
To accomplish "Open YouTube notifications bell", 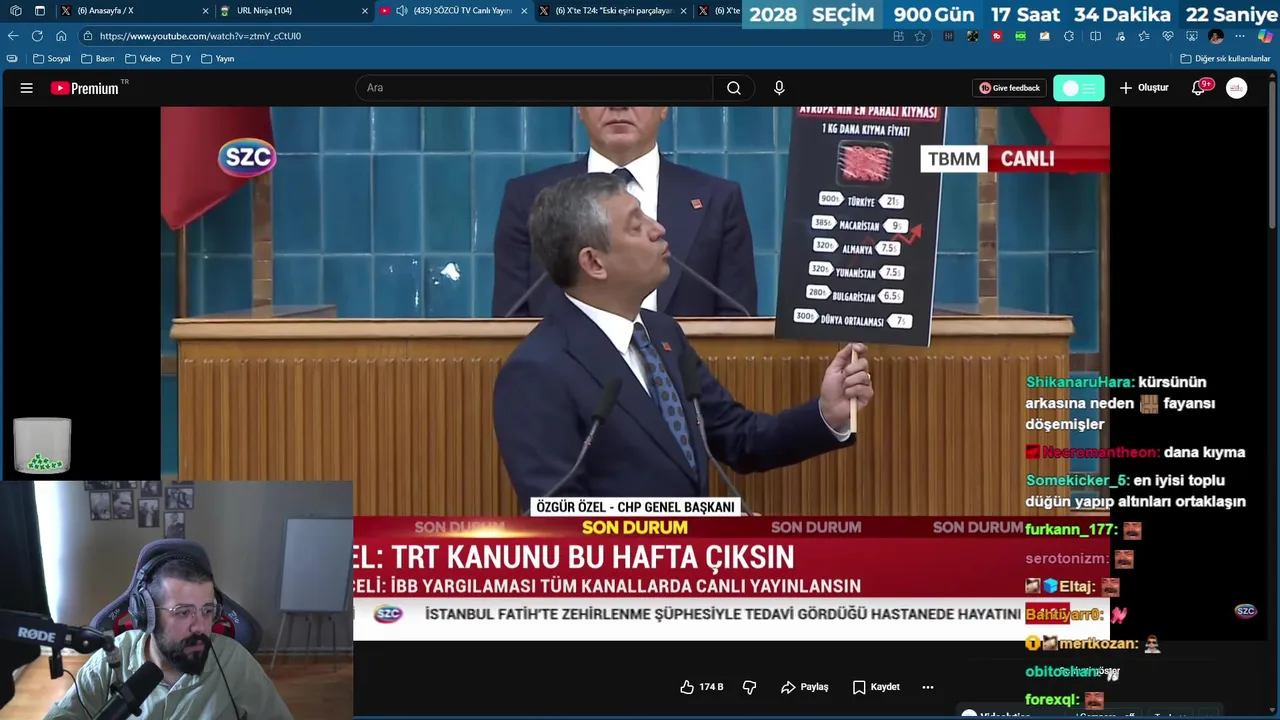I will pos(1198,88).
